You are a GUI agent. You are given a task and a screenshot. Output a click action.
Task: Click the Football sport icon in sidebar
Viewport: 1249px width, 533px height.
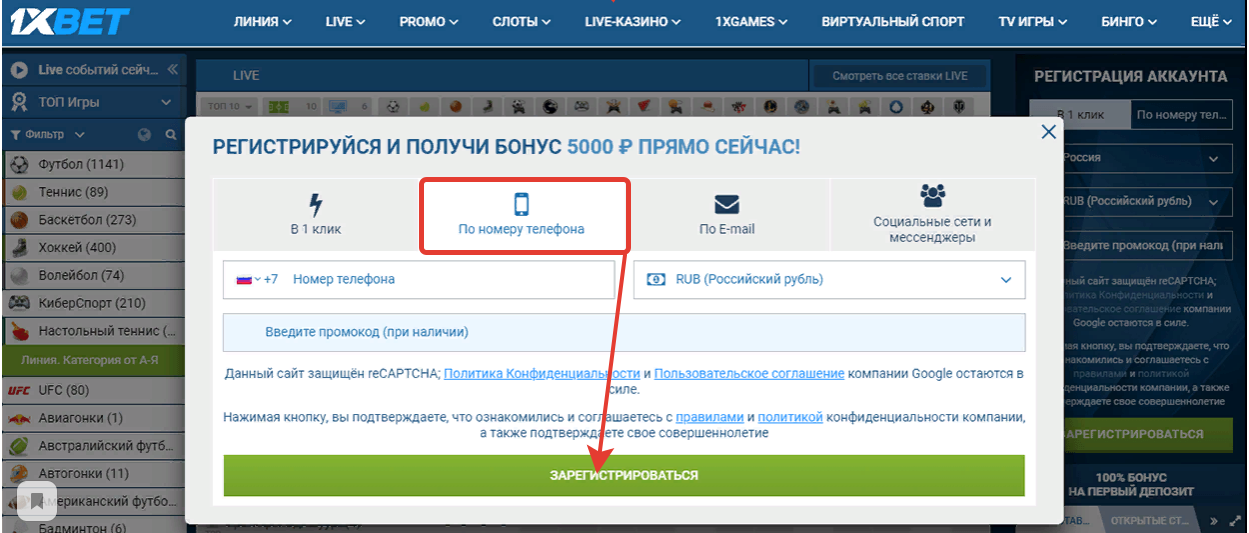pyautogui.click(x=19, y=164)
